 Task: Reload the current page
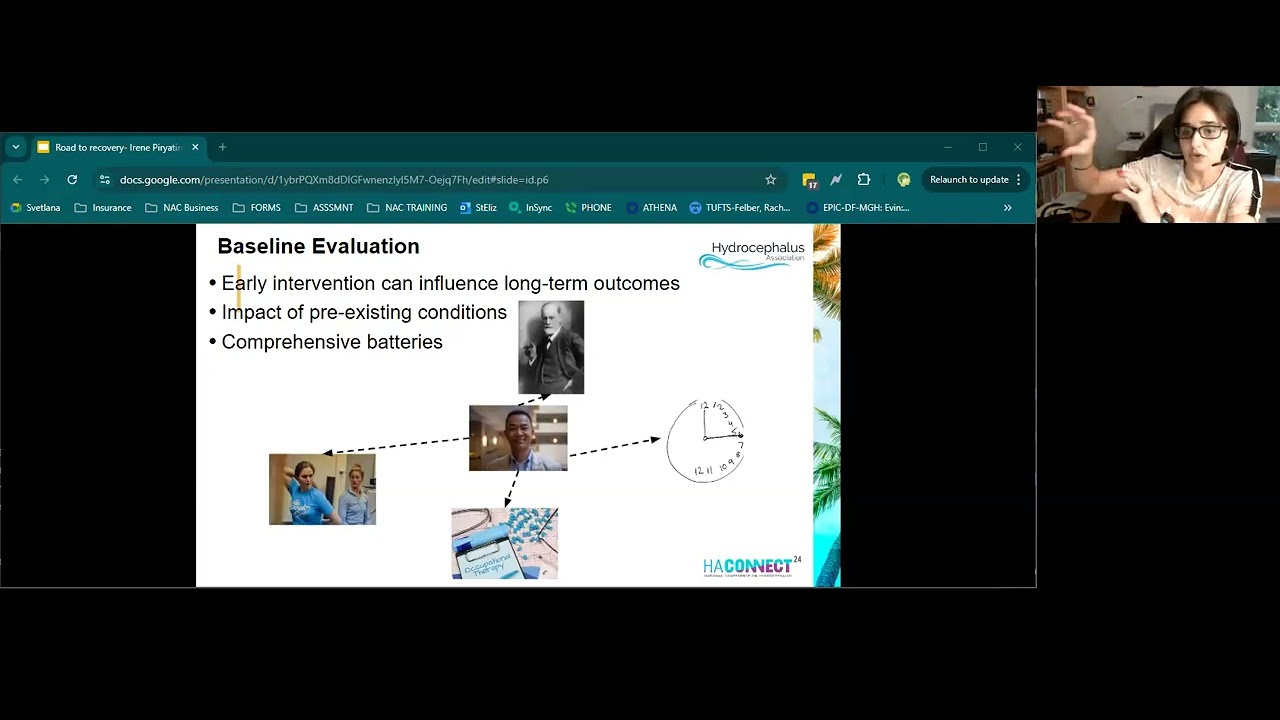[72, 180]
